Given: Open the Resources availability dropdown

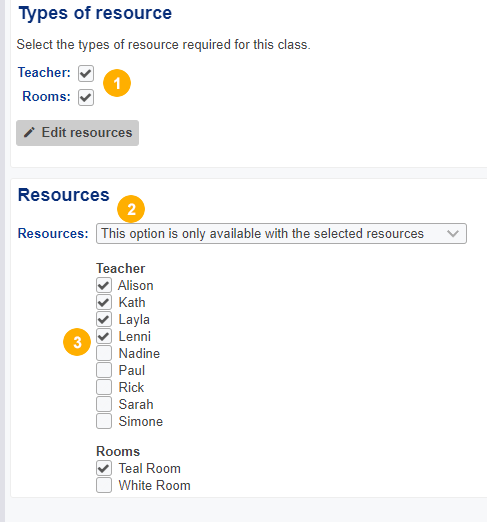Looking at the screenshot, I should [281, 233].
